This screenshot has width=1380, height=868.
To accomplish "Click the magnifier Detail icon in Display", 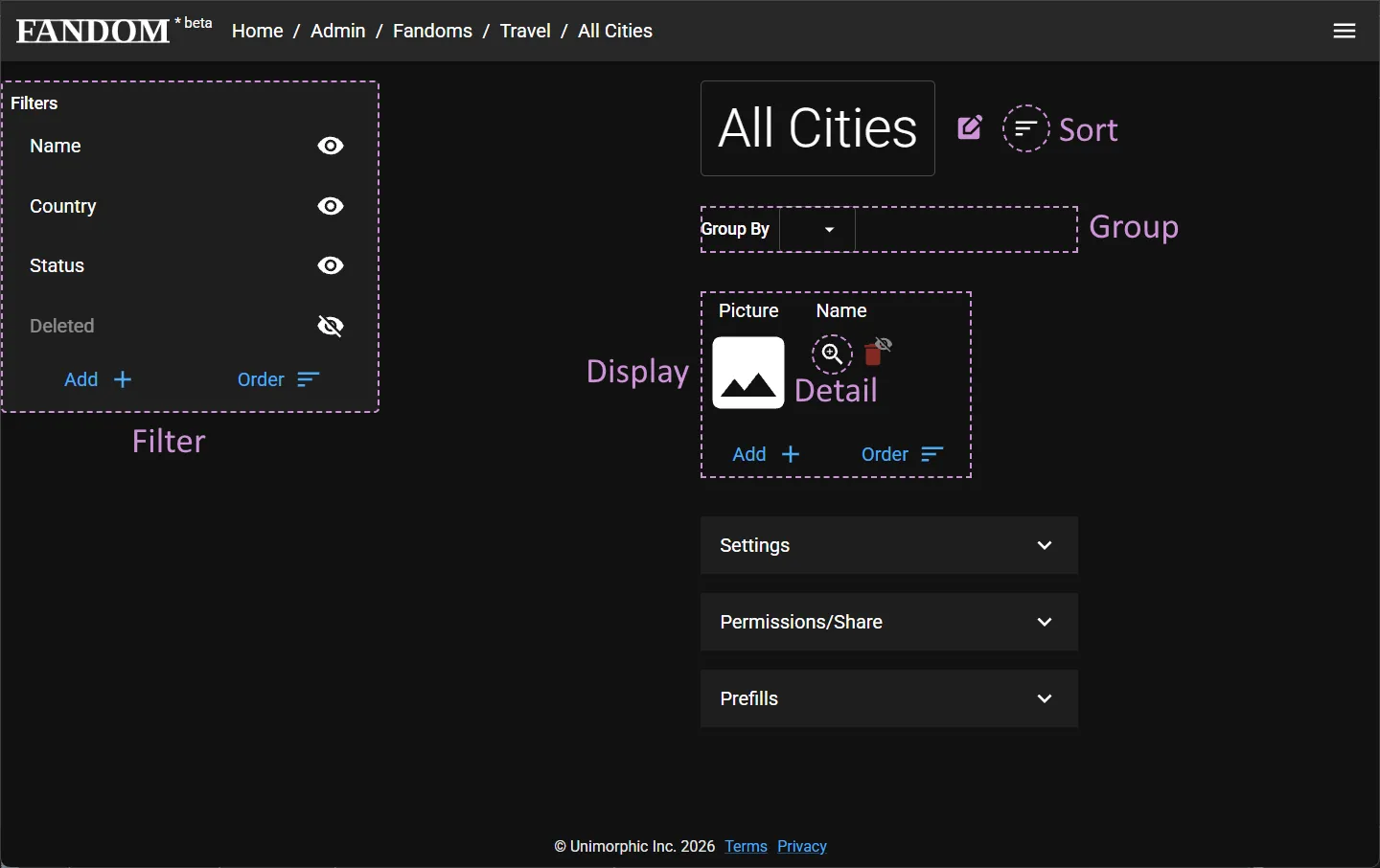I will (833, 354).
